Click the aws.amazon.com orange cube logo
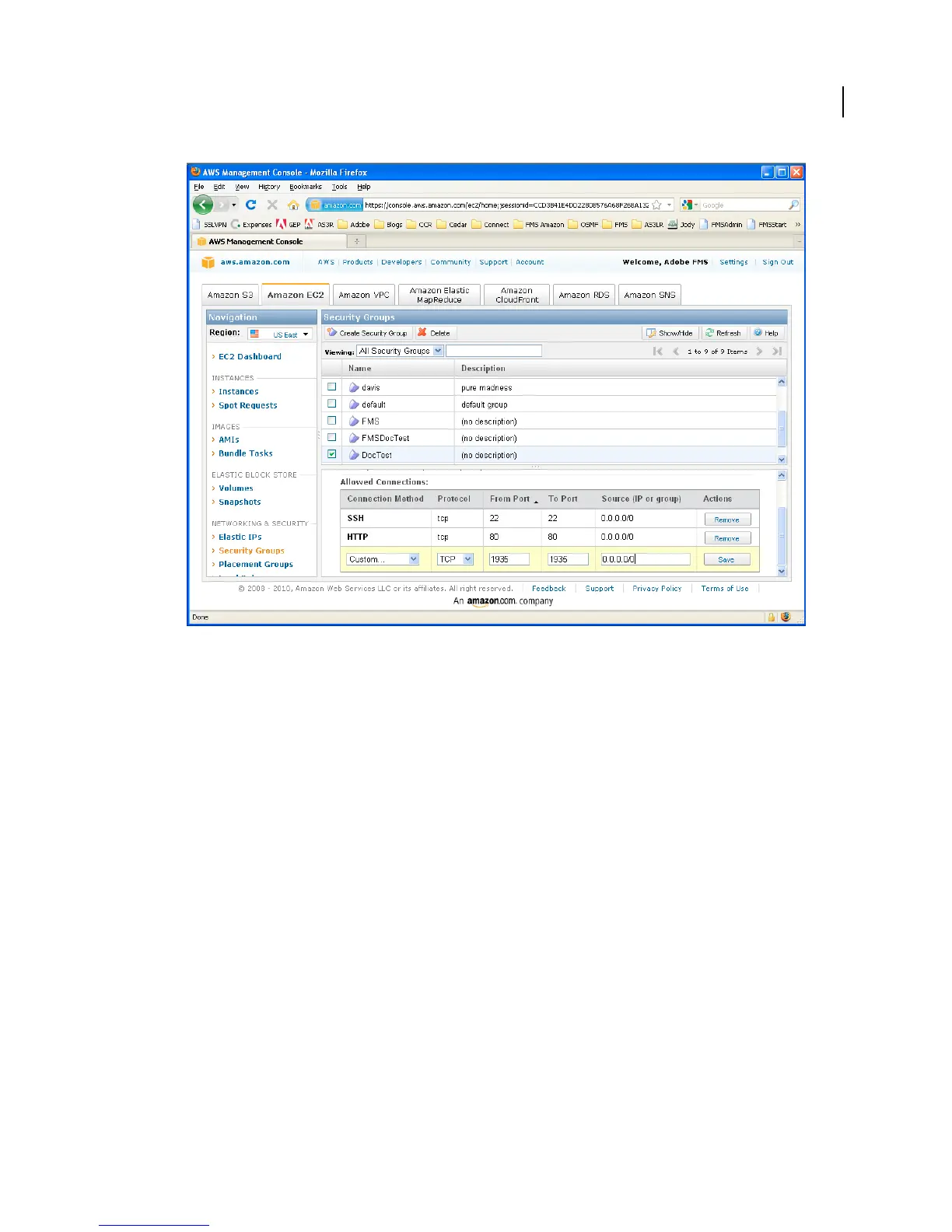The height and width of the screenshot is (1232, 952). click(x=208, y=262)
